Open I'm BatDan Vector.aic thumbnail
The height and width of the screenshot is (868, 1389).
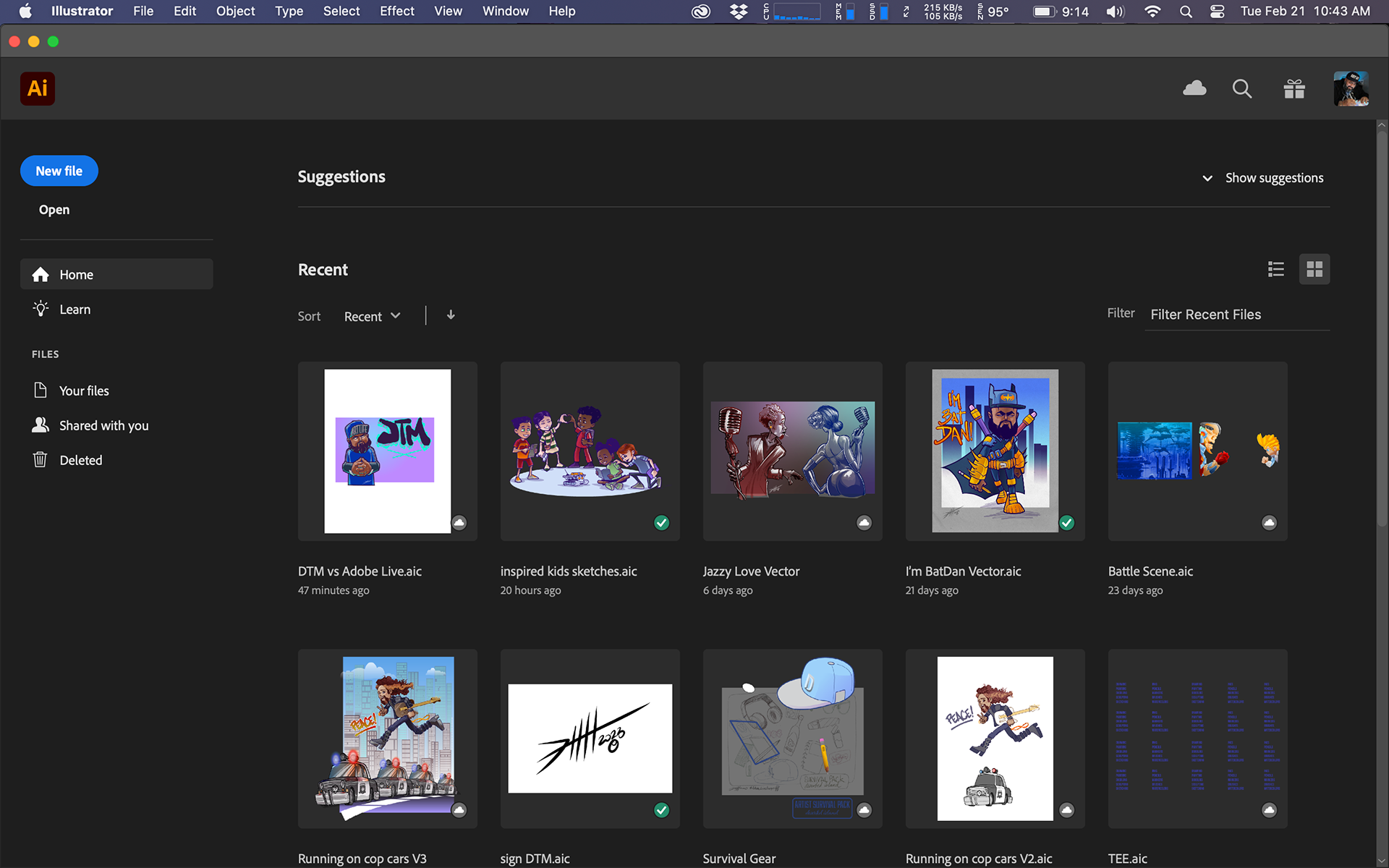995,451
